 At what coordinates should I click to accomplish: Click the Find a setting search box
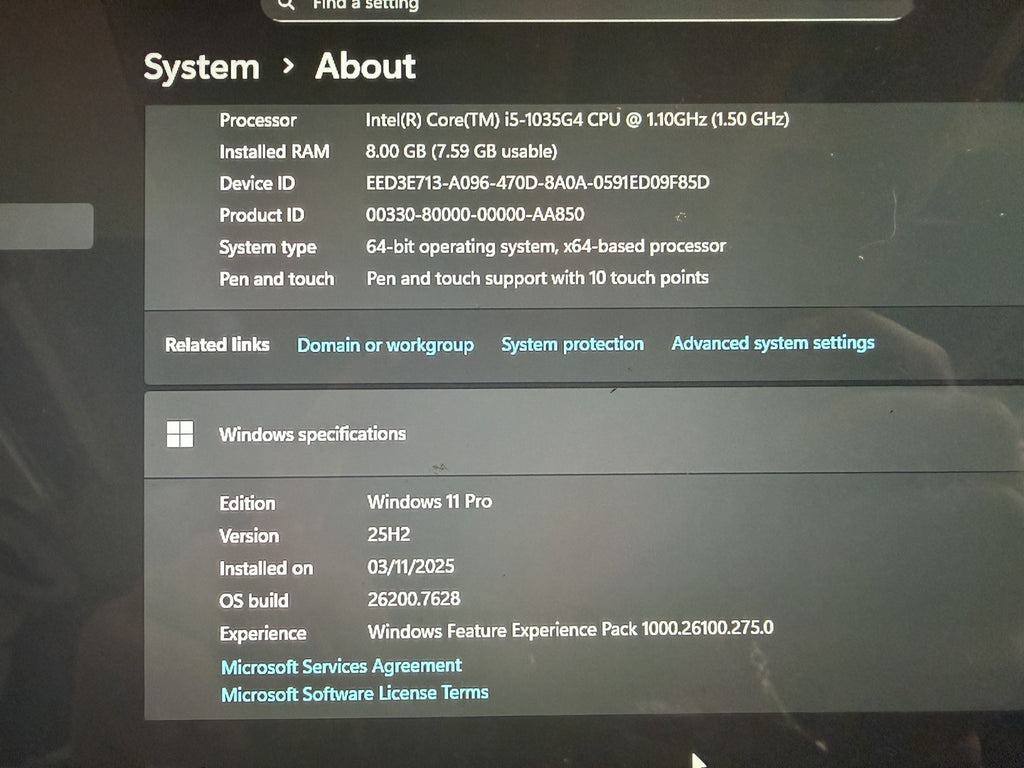[x=586, y=8]
